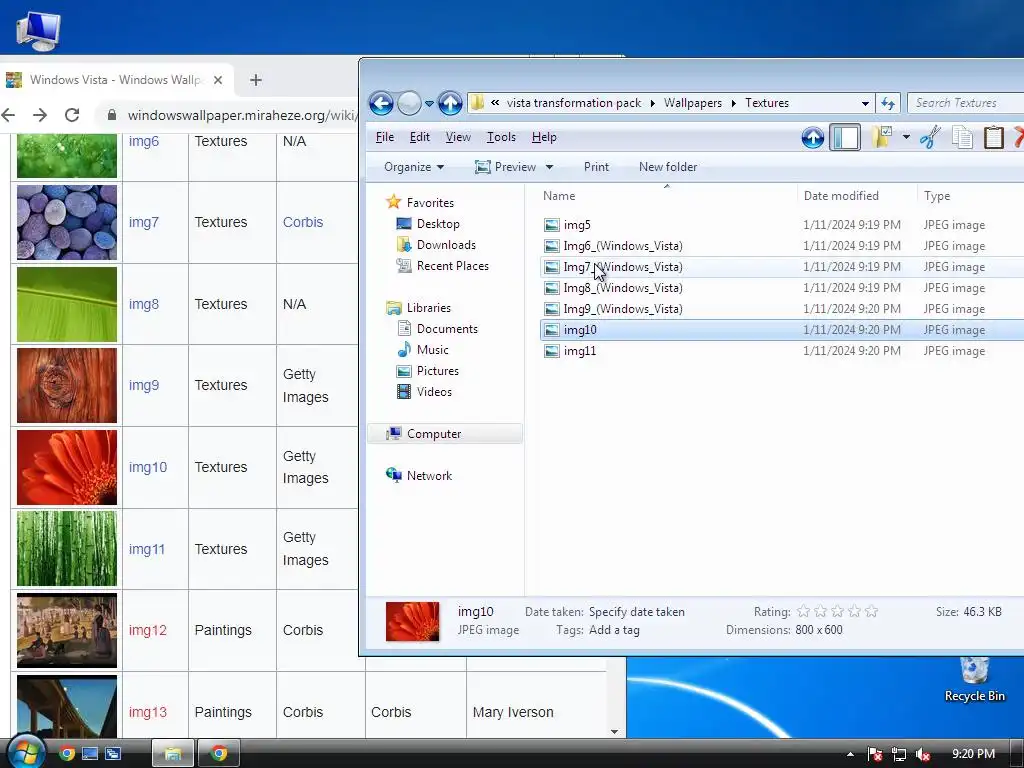Set the fifth rating star for img10
Image resolution: width=1024 pixels, height=768 pixels.
[871, 612]
